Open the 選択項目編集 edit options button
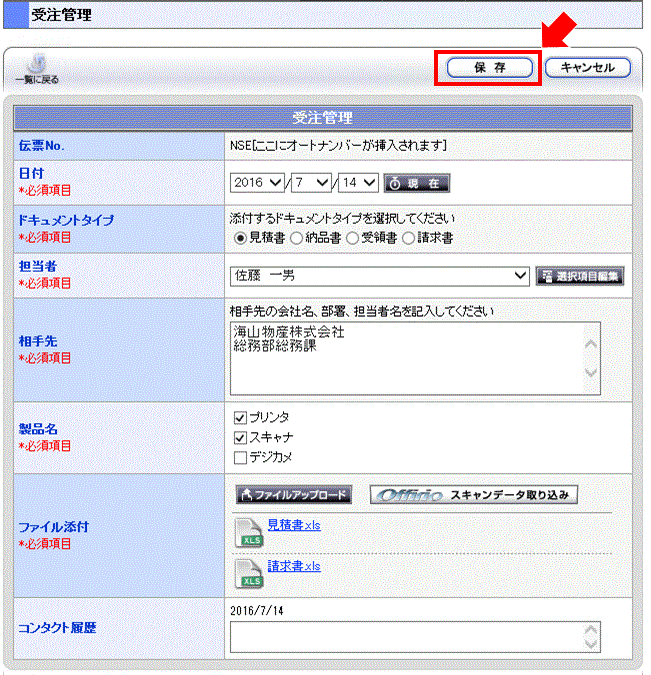This screenshot has height=675, width=651. [580, 275]
